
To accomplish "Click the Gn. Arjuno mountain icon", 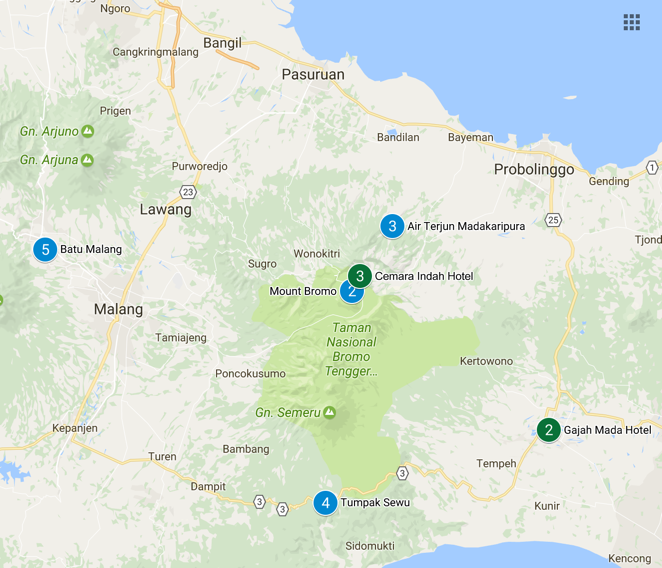I will pos(88,131).
